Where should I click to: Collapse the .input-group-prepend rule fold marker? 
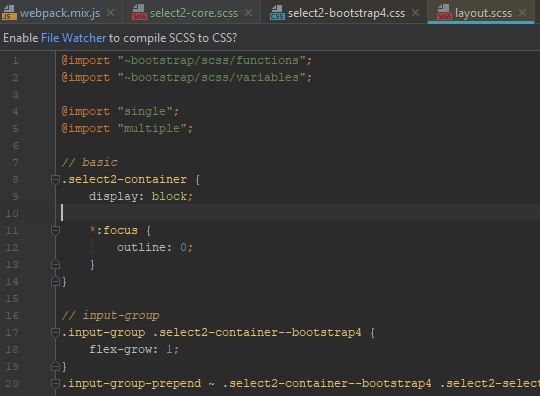click(55, 383)
